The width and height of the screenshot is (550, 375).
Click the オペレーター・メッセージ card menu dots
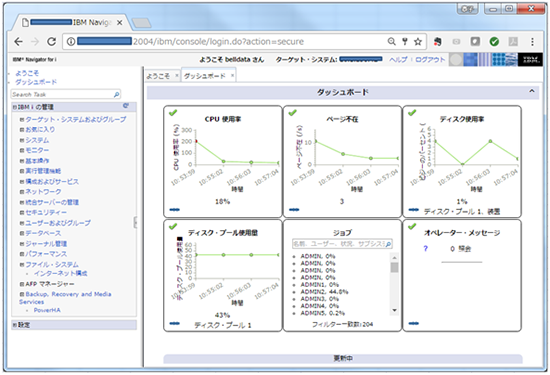click(x=414, y=323)
